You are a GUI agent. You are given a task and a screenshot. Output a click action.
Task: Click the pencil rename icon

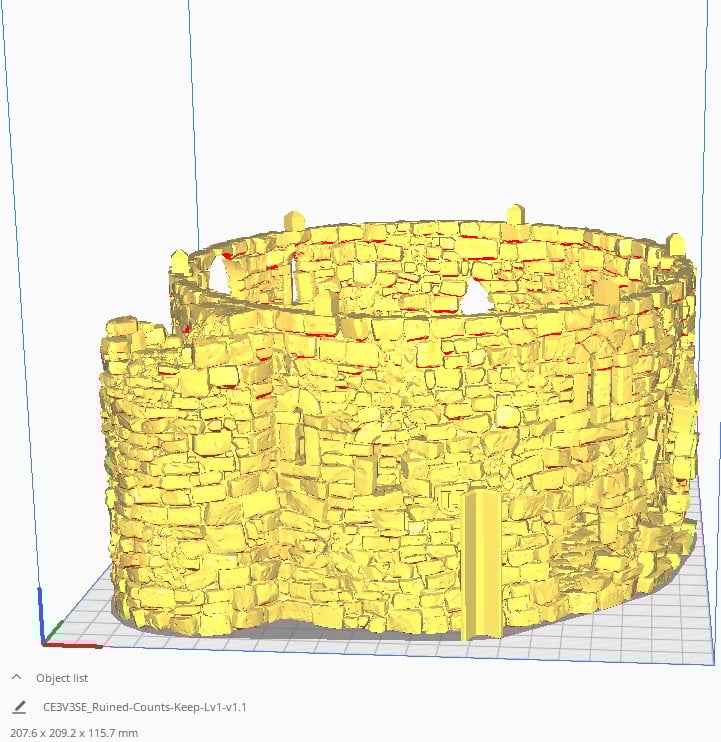click(18, 707)
